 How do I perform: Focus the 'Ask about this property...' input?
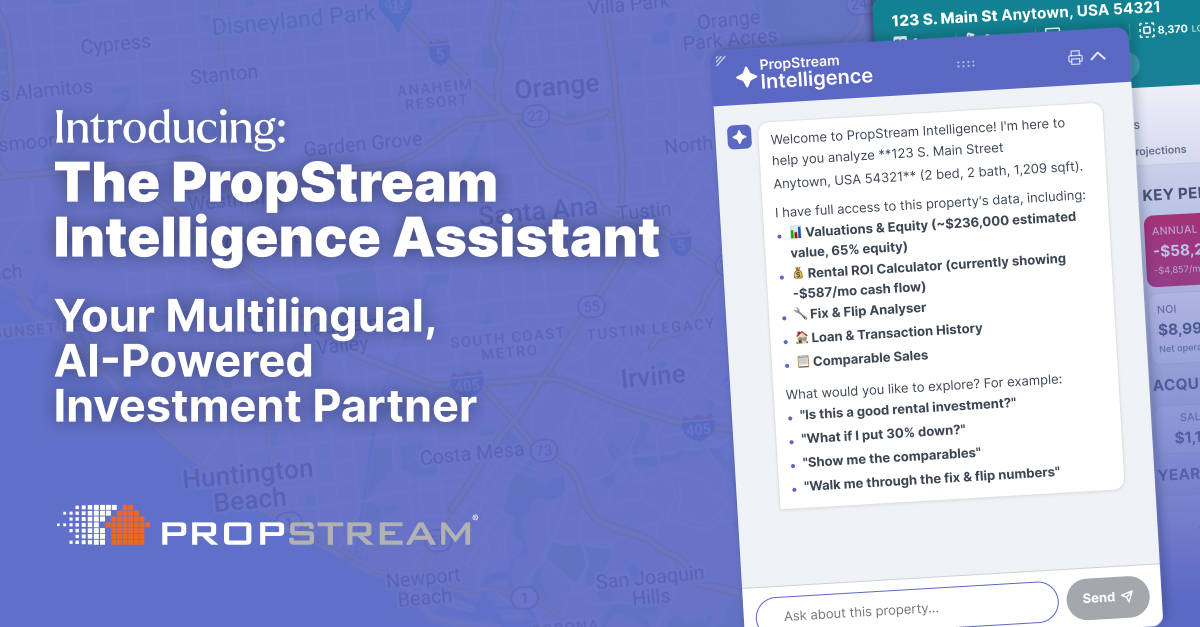907,610
